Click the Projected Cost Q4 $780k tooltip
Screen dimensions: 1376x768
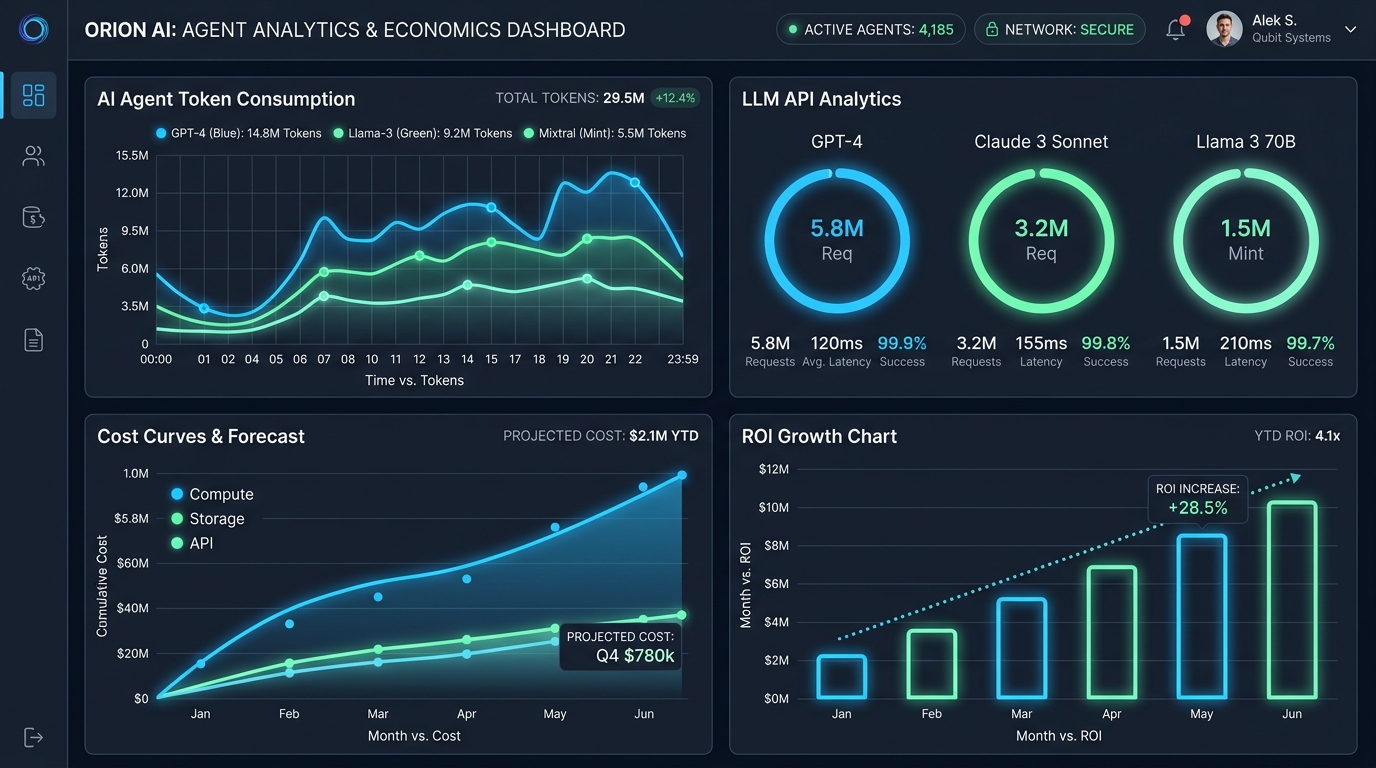pyautogui.click(x=620, y=647)
